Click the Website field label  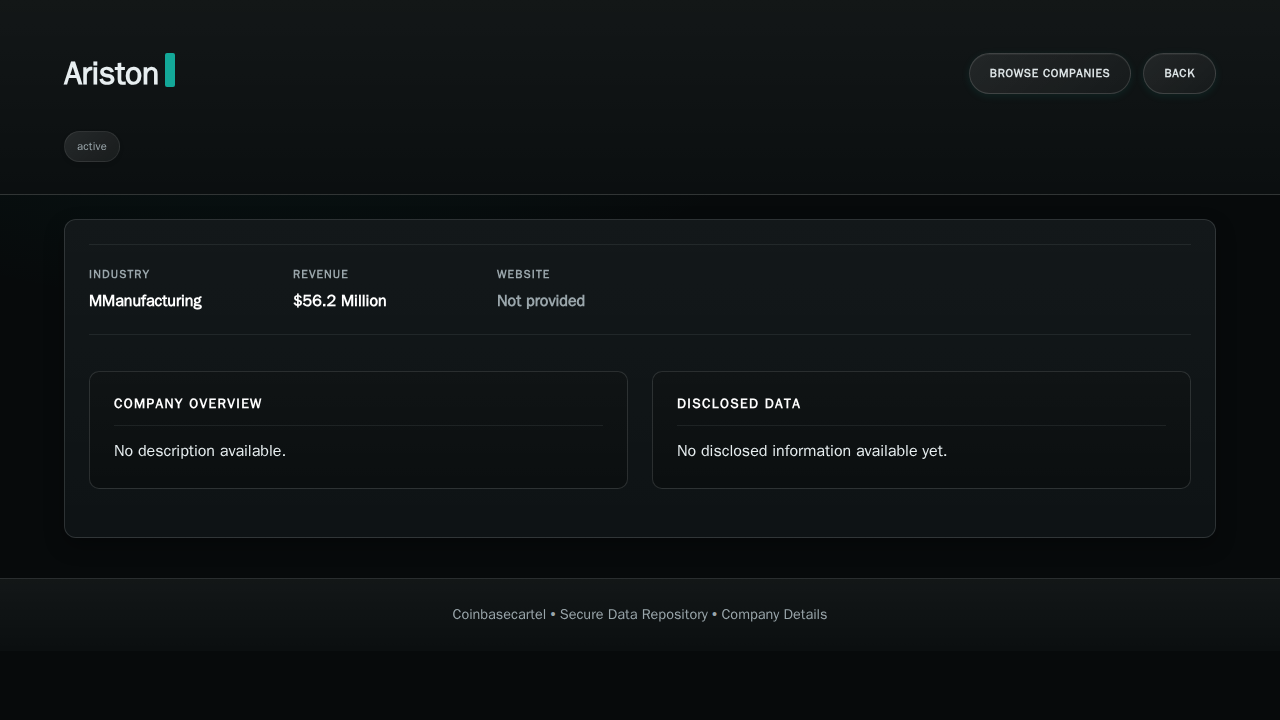pos(523,274)
